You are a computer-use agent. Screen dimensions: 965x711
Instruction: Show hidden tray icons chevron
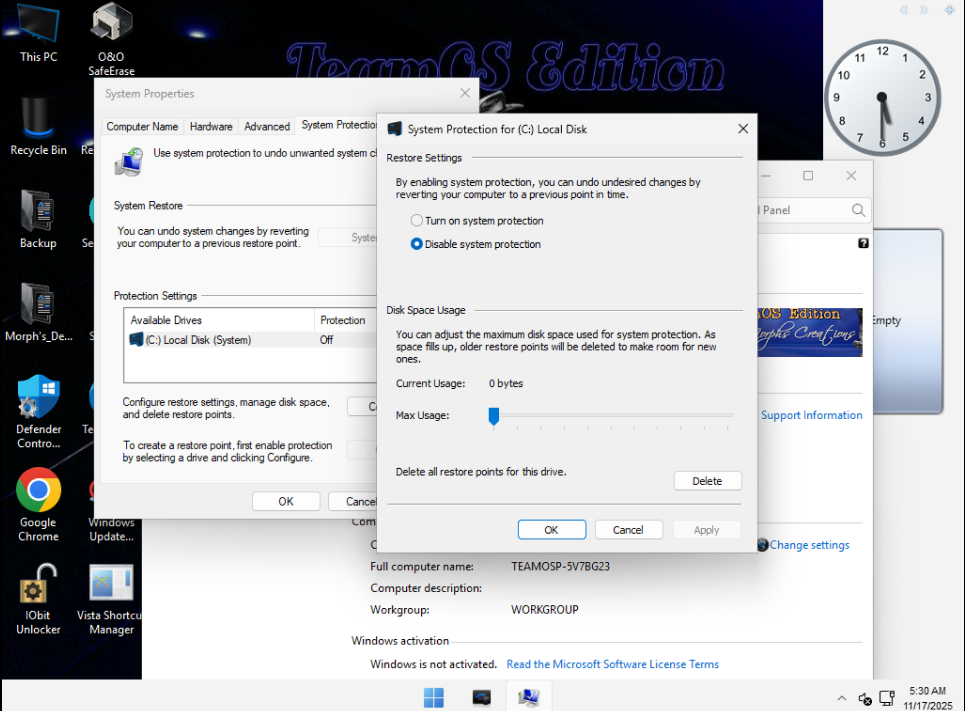841,698
